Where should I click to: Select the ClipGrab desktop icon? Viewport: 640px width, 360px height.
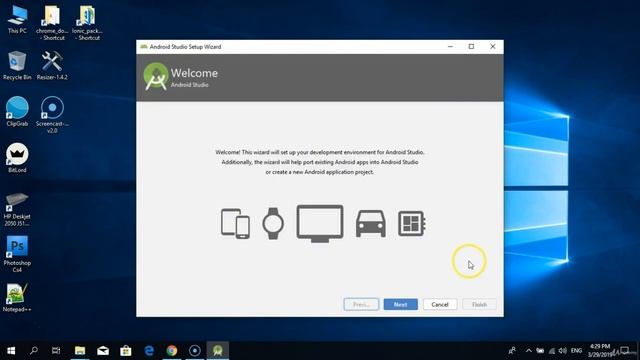pos(17,111)
